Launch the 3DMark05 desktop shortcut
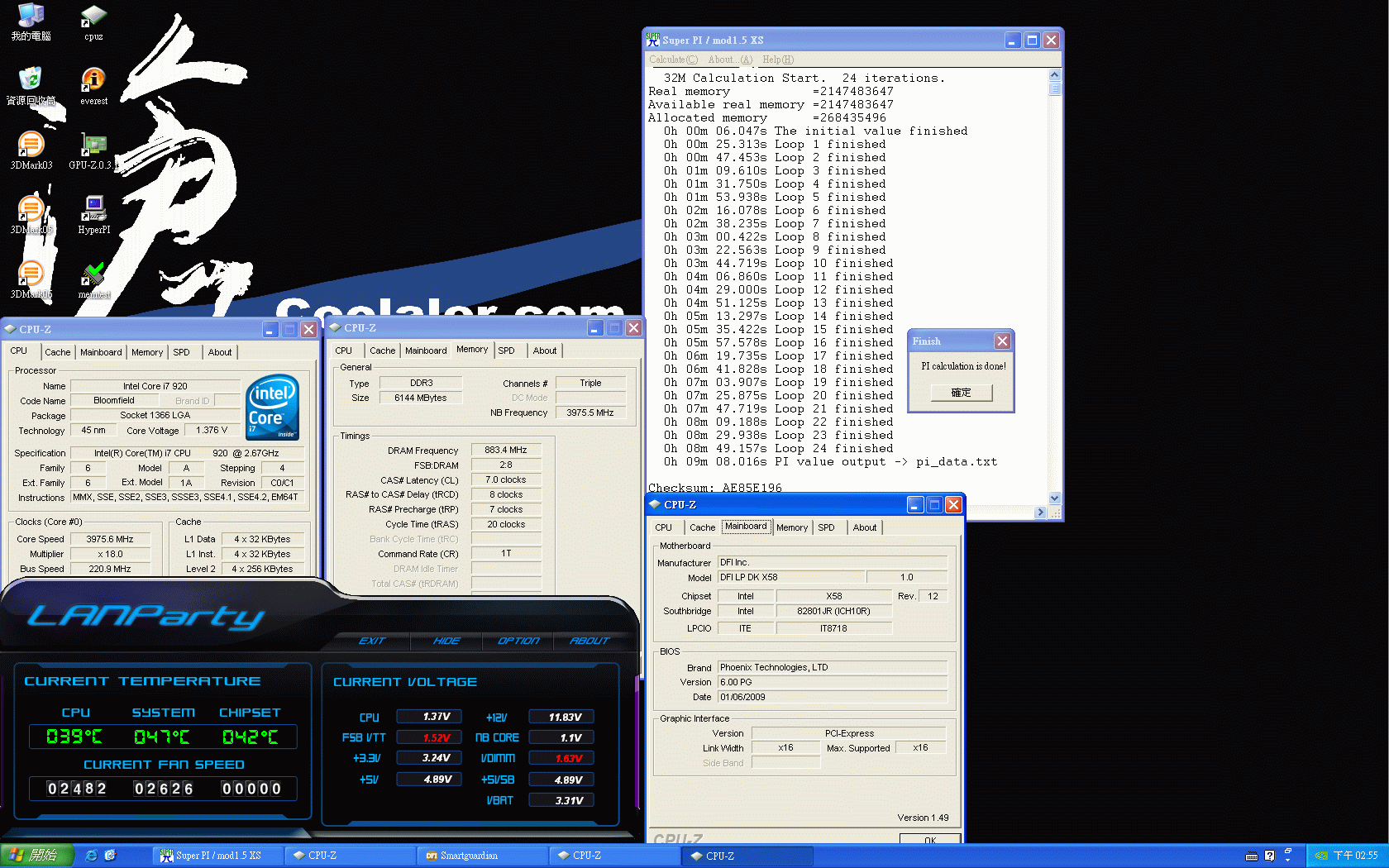Image resolution: width=1389 pixels, height=868 pixels. (x=31, y=216)
